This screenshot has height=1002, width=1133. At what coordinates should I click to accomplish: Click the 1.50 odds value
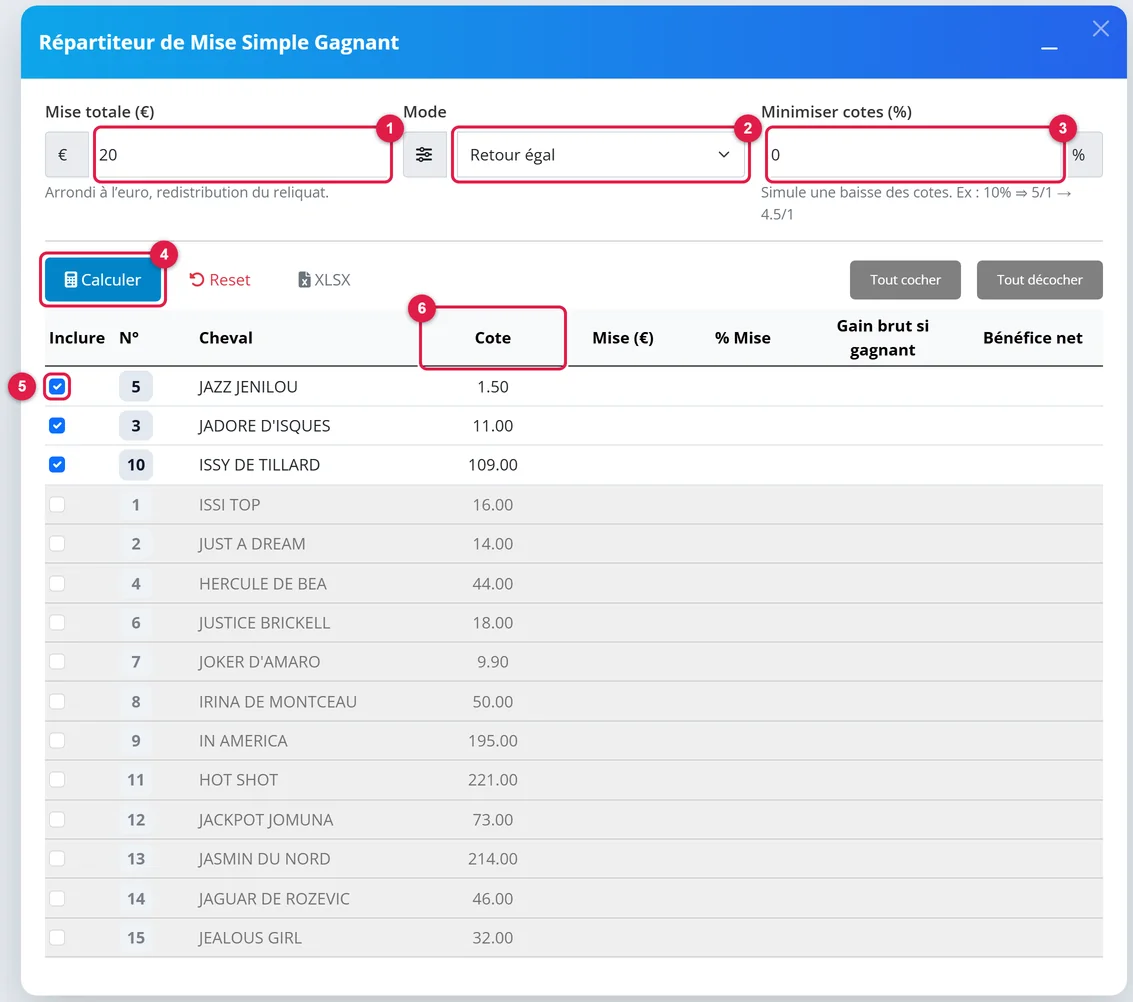pos(493,386)
